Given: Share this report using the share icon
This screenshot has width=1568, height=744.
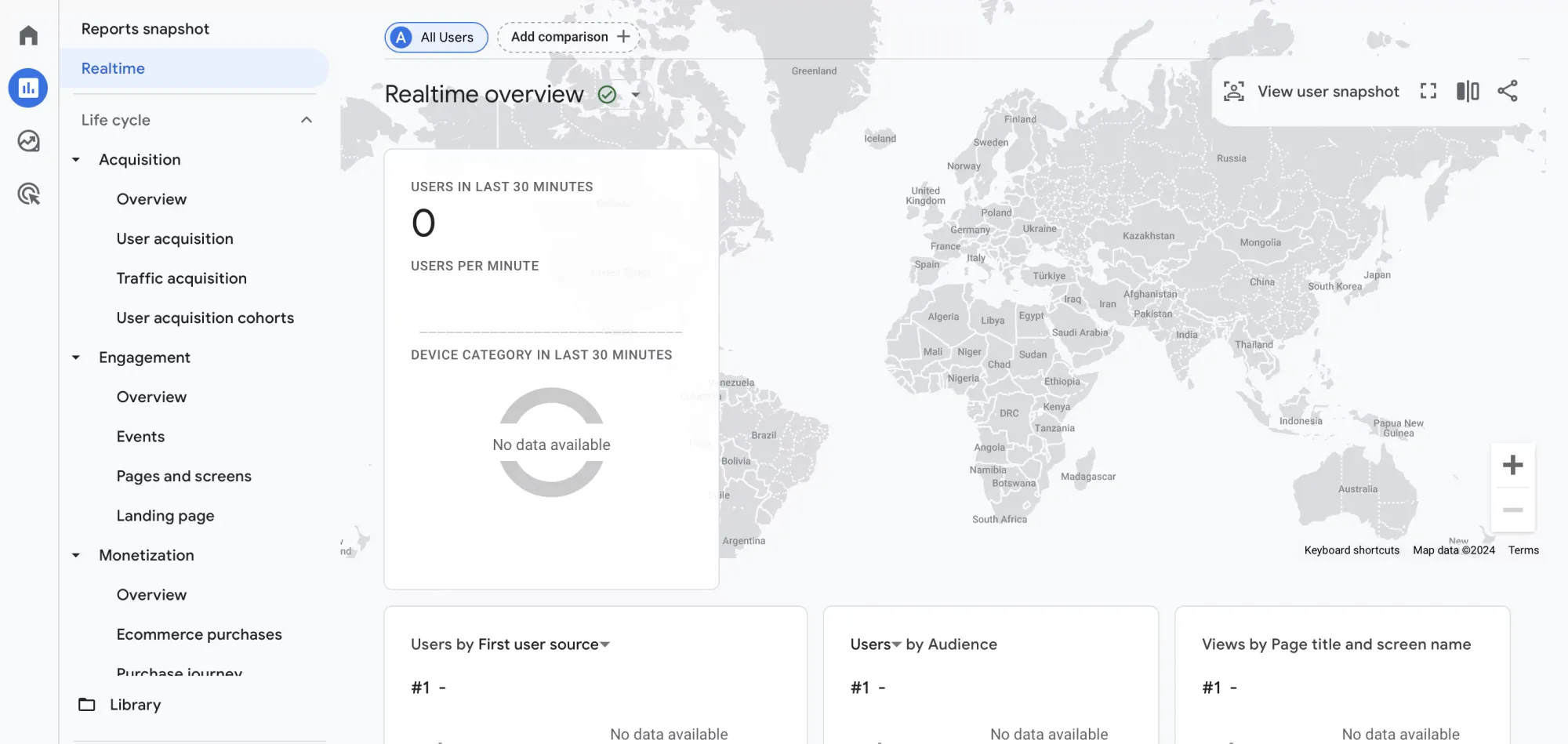Looking at the screenshot, I should (x=1509, y=91).
